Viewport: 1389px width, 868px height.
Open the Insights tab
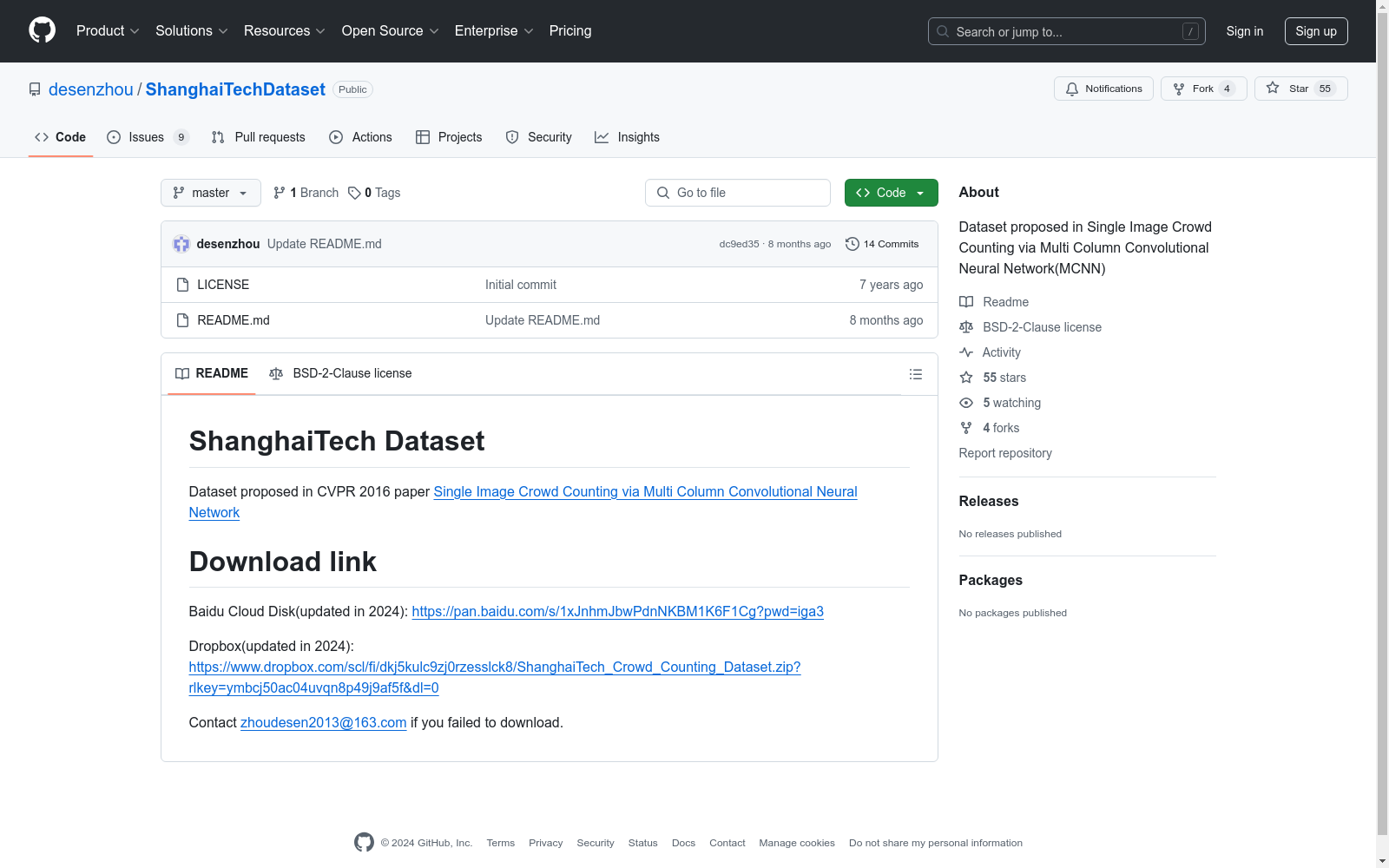pos(628,137)
